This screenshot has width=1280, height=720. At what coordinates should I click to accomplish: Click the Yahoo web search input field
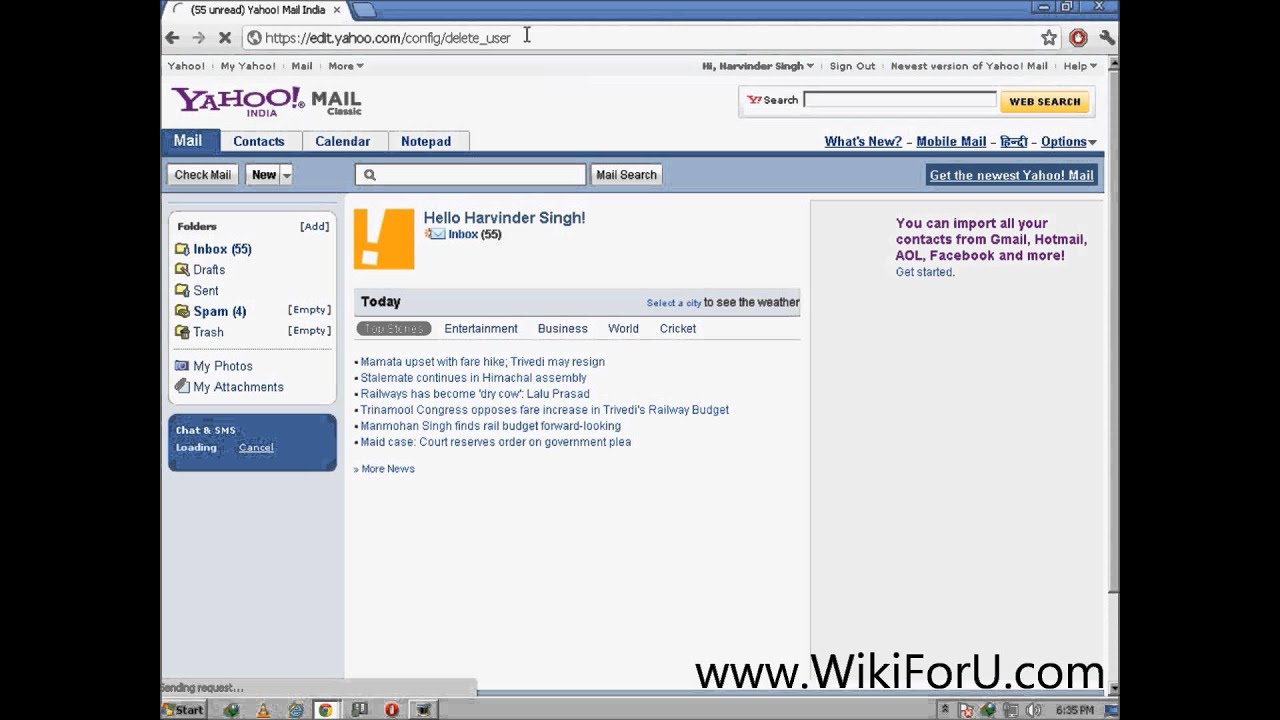[899, 100]
